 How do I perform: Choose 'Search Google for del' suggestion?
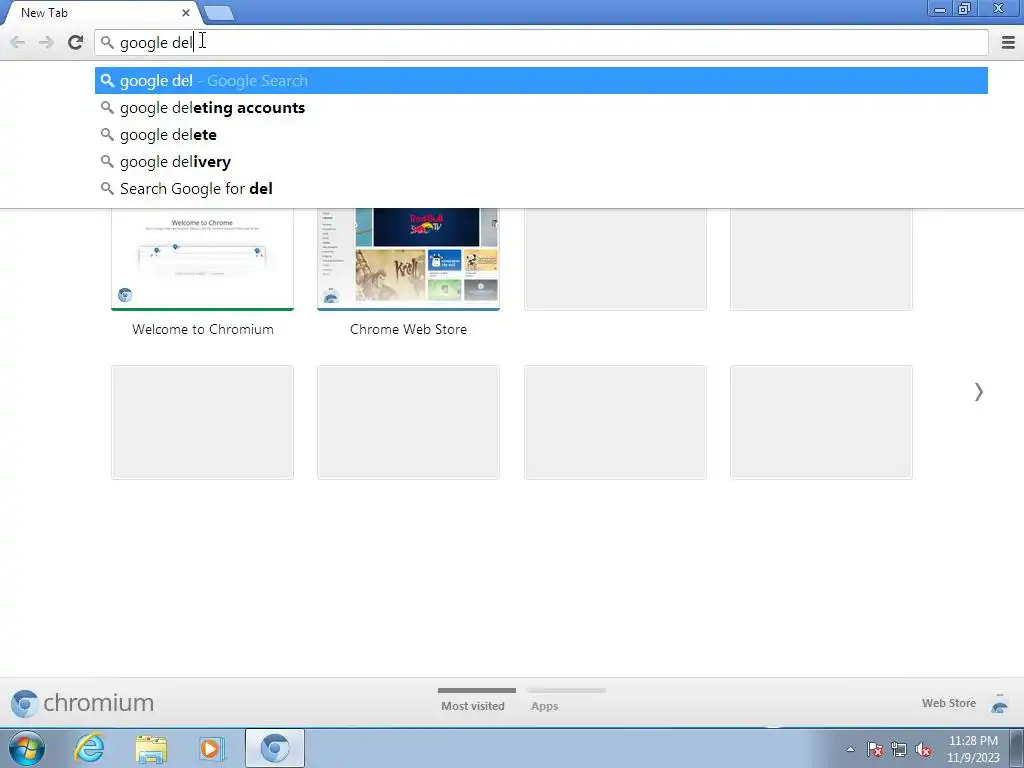(x=541, y=188)
